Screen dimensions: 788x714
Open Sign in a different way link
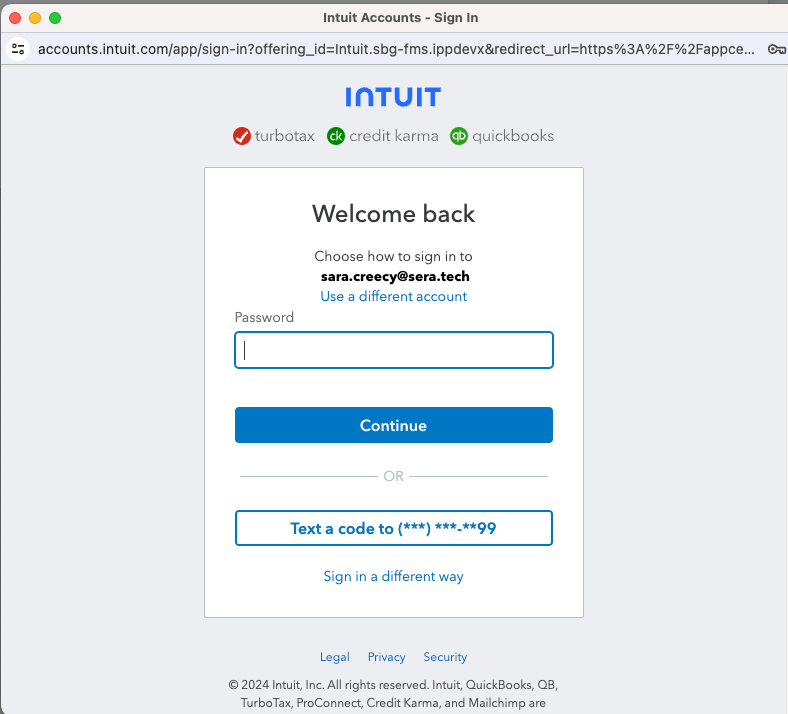393,576
